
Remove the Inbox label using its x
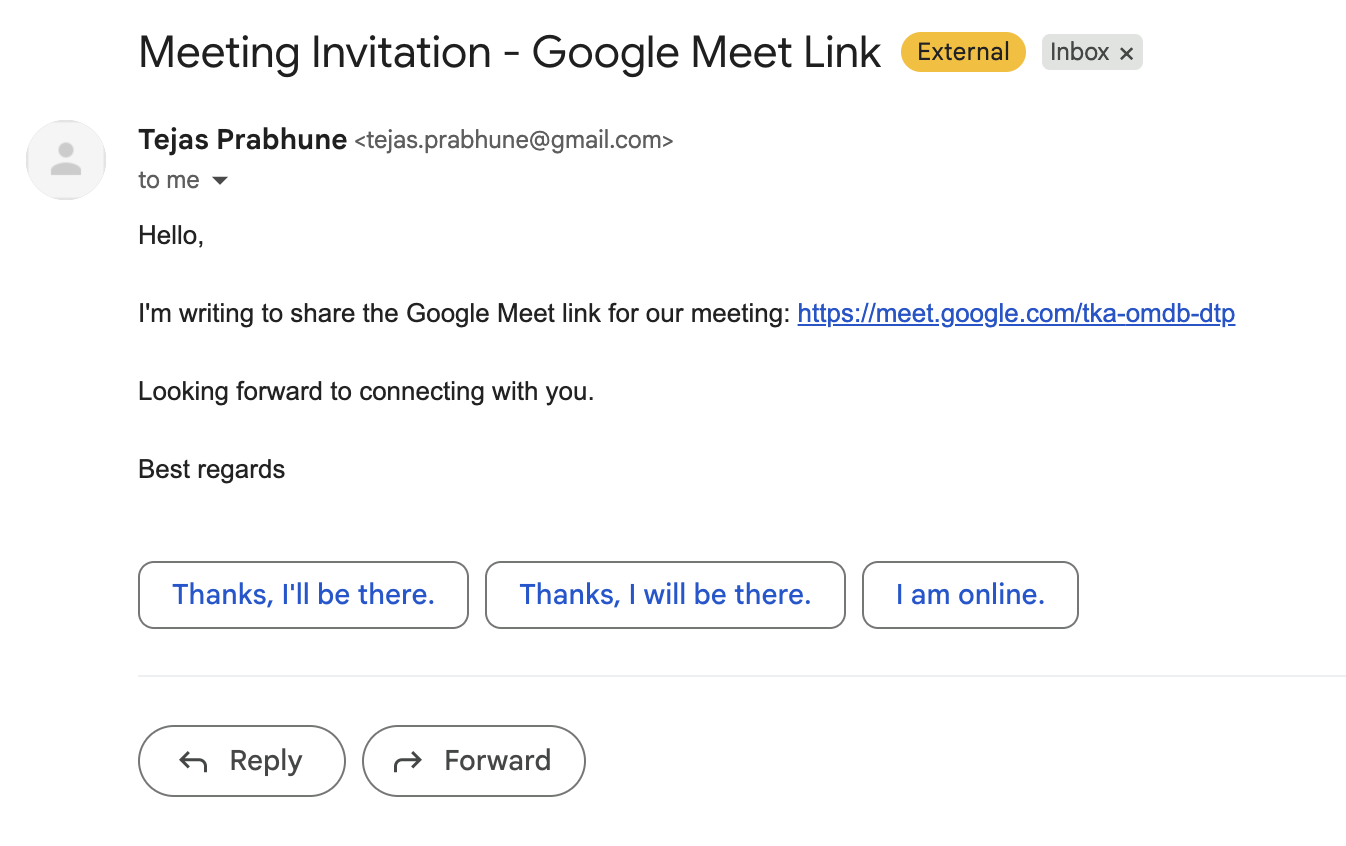click(x=1126, y=54)
